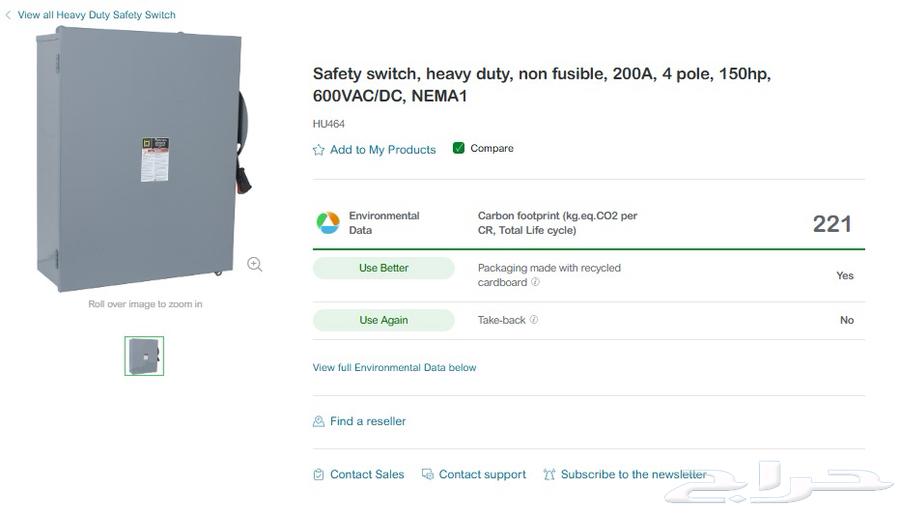This screenshot has height=516, width=900.
Task: Click the newsletter subscribe icon
Action: [549, 475]
